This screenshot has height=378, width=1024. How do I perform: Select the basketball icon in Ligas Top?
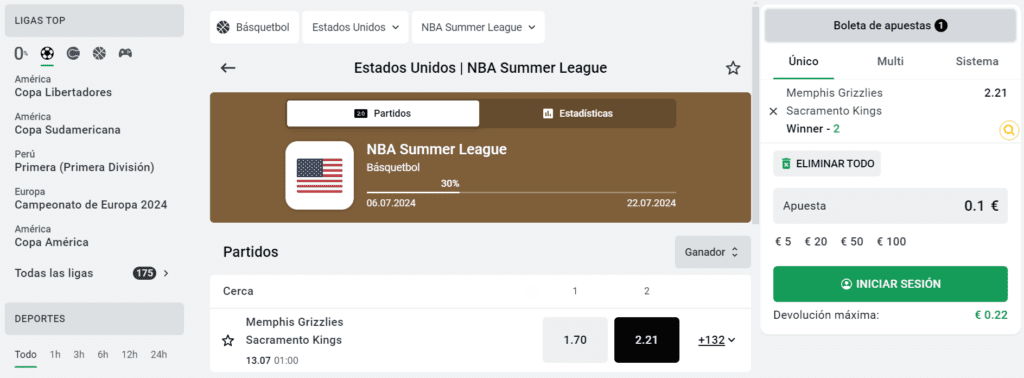point(99,54)
